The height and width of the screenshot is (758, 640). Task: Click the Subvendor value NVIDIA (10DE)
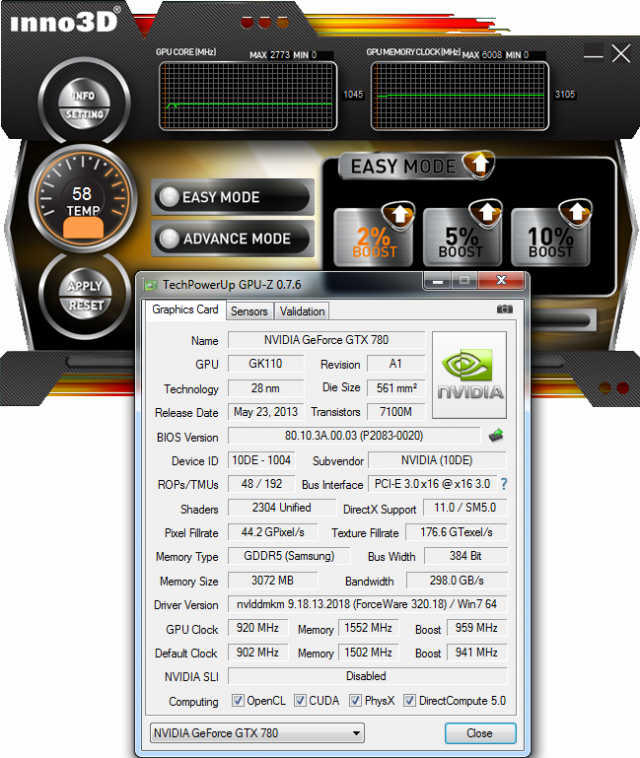click(x=437, y=460)
